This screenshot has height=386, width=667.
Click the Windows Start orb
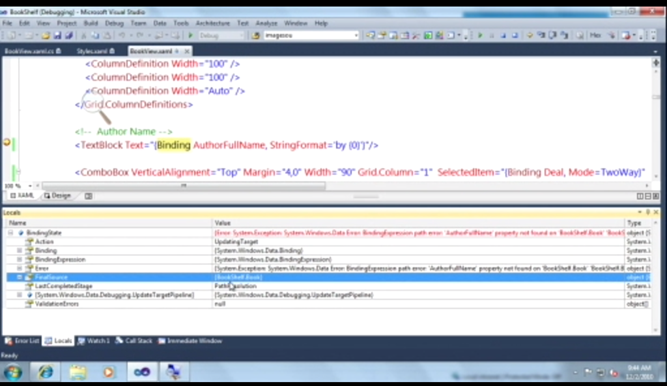coord(13,372)
